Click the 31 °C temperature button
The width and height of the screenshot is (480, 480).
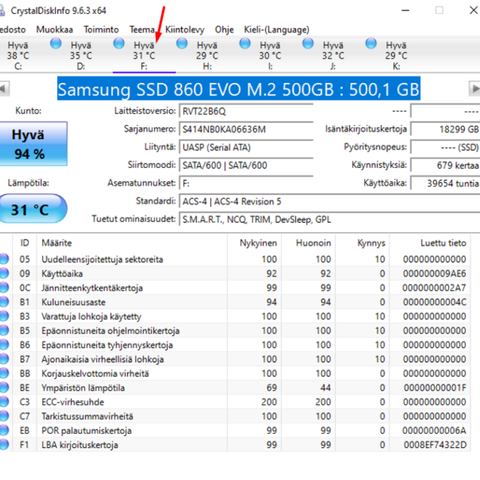32,209
